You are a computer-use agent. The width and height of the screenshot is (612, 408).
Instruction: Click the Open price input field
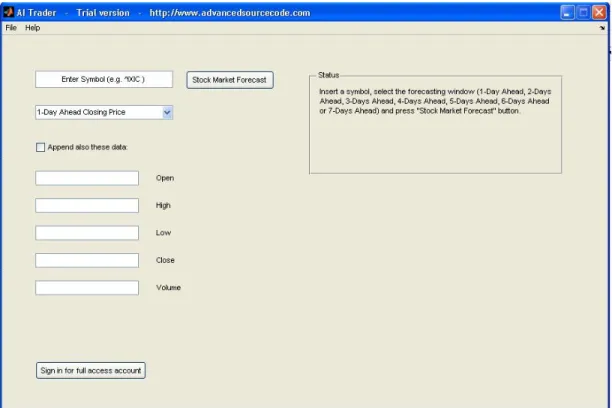click(x=87, y=178)
